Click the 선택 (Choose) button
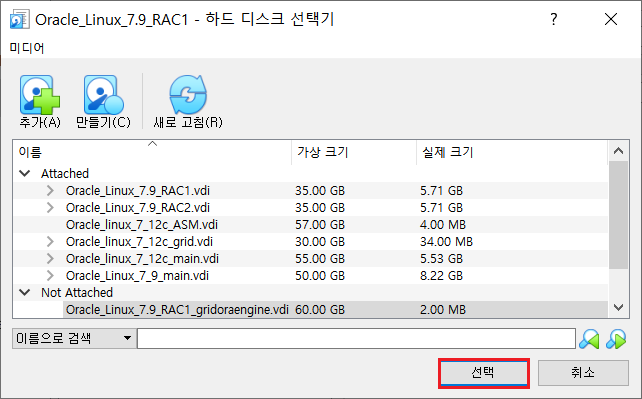The image size is (642, 399). click(484, 373)
